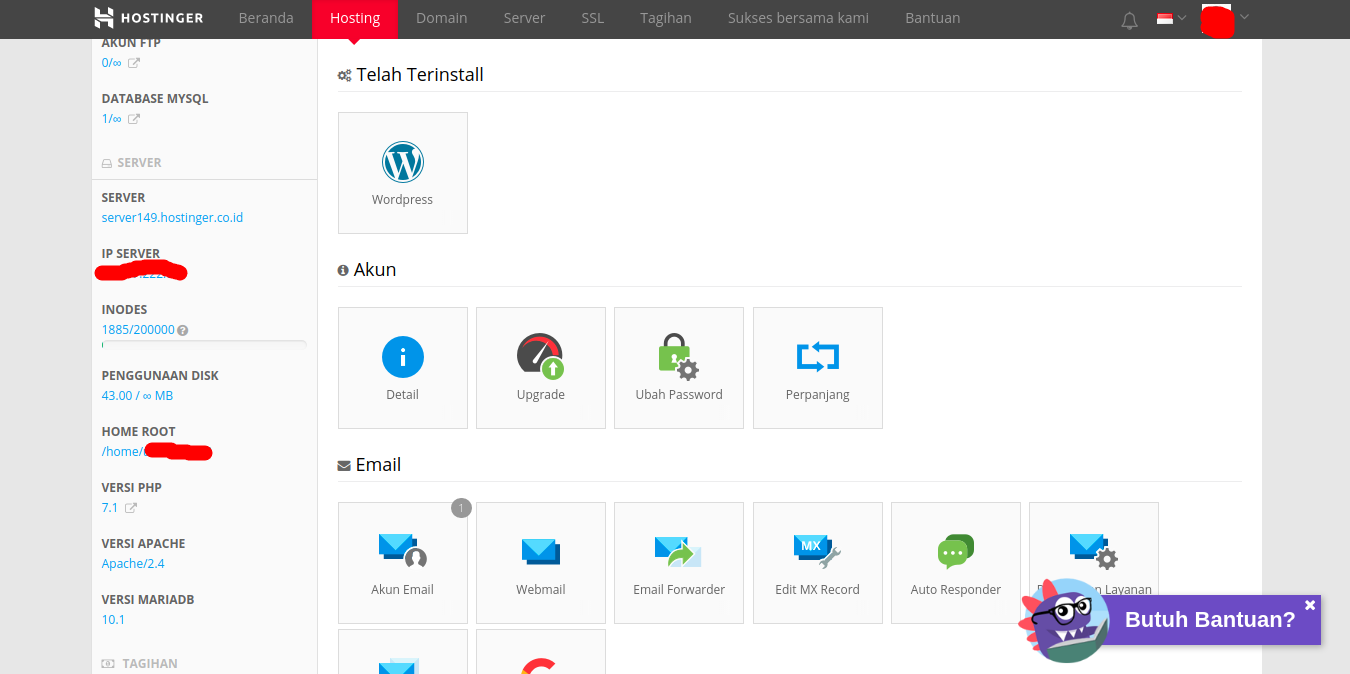
Task: Click the Butuh Bantuan monster mascot
Action: click(1064, 620)
